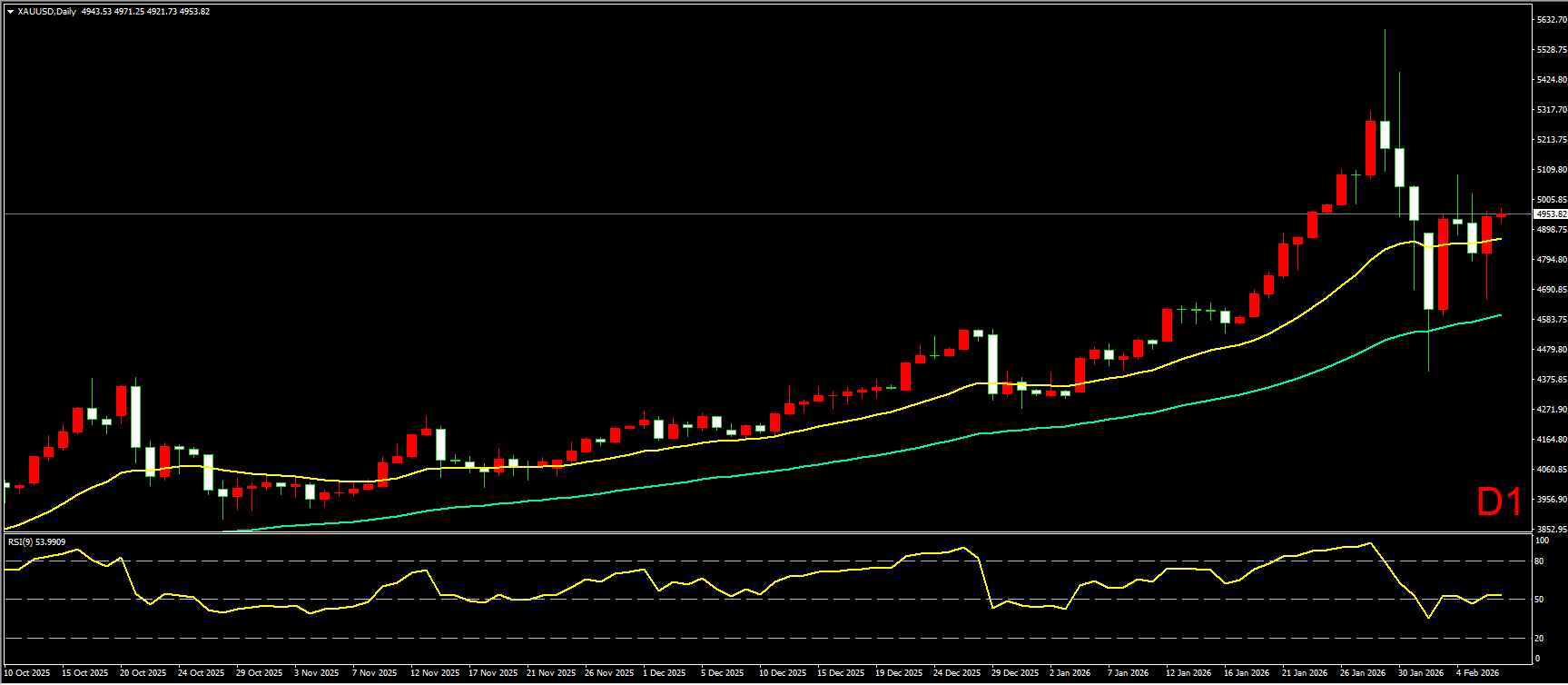
Task: Click the RSI(9) 53.9909 indicator label
Action: pyautogui.click(x=36, y=541)
